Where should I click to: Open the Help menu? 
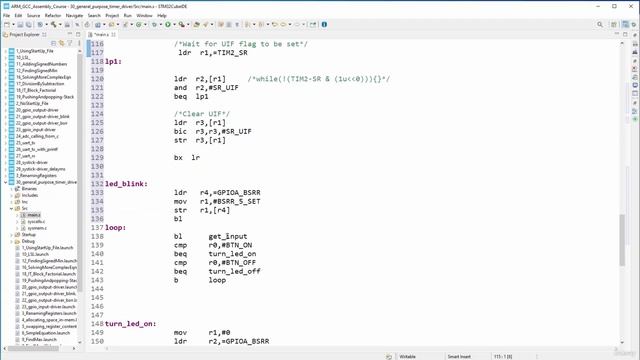162,16
